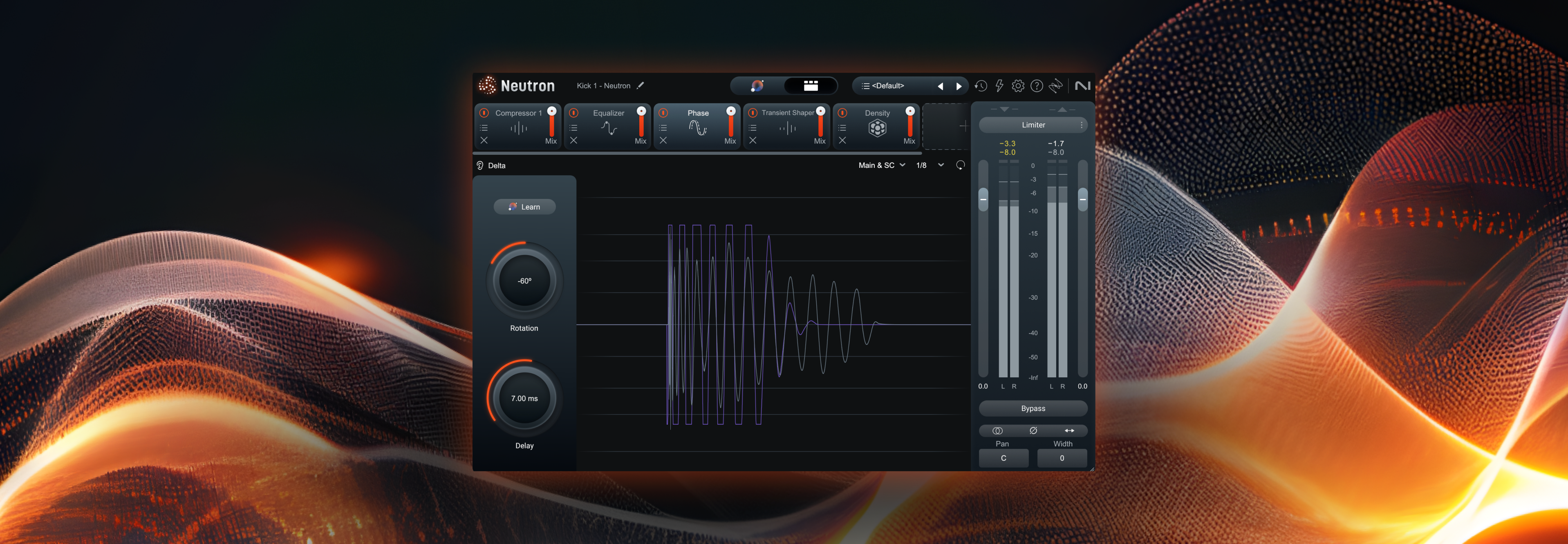Rename track with the pencil edit icon
The image size is (1568, 544).
point(641,86)
